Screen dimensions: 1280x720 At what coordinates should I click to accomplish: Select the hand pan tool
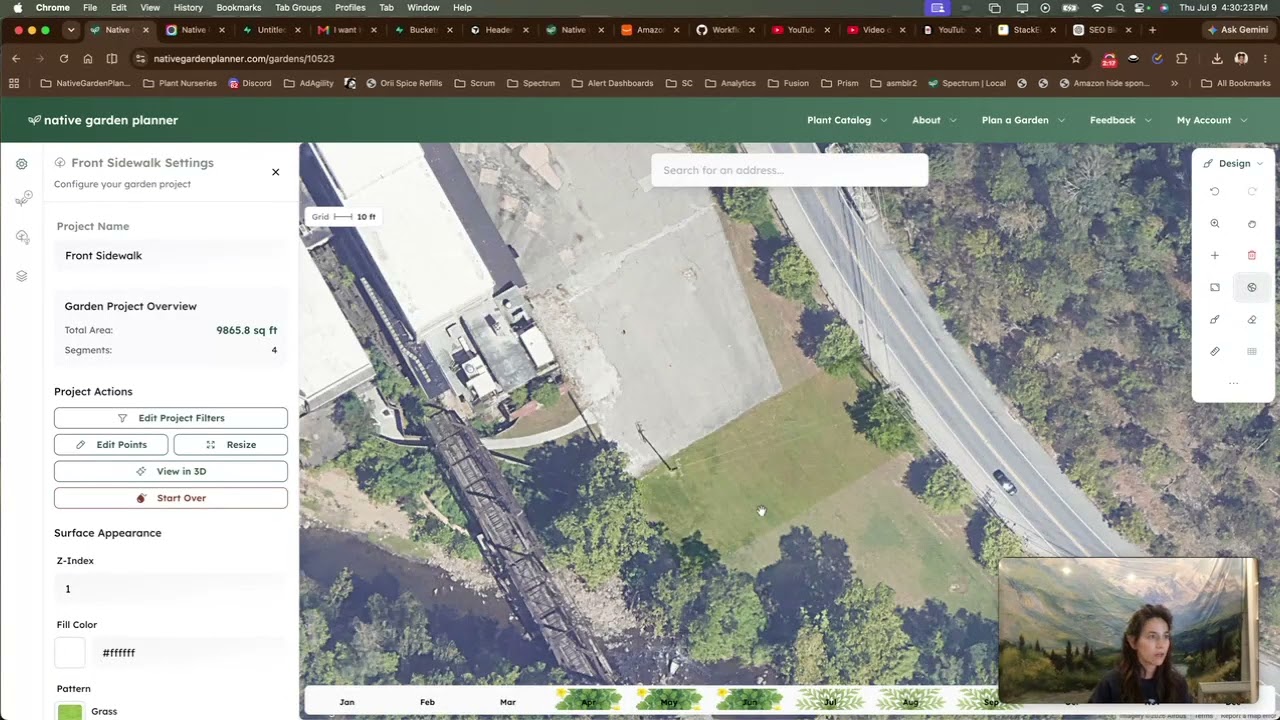(x=1252, y=224)
